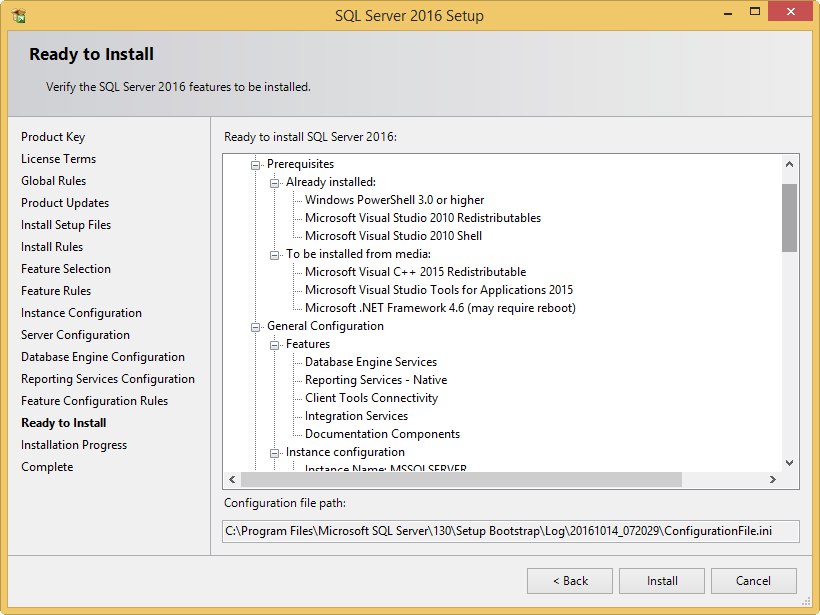Image resolution: width=820 pixels, height=615 pixels.
Task: Click the General Configuration tree label
Action: 325,326
